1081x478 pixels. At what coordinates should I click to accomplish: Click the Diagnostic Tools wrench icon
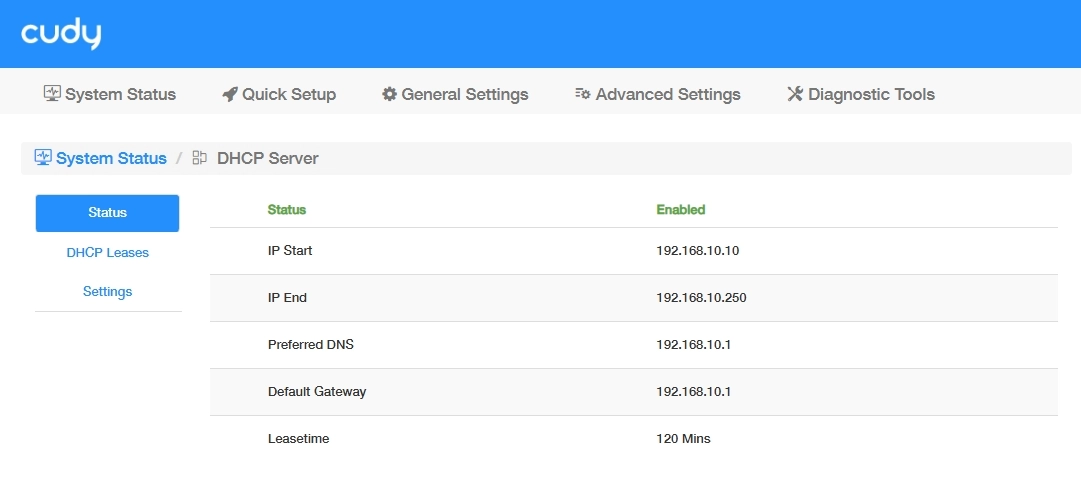(795, 94)
